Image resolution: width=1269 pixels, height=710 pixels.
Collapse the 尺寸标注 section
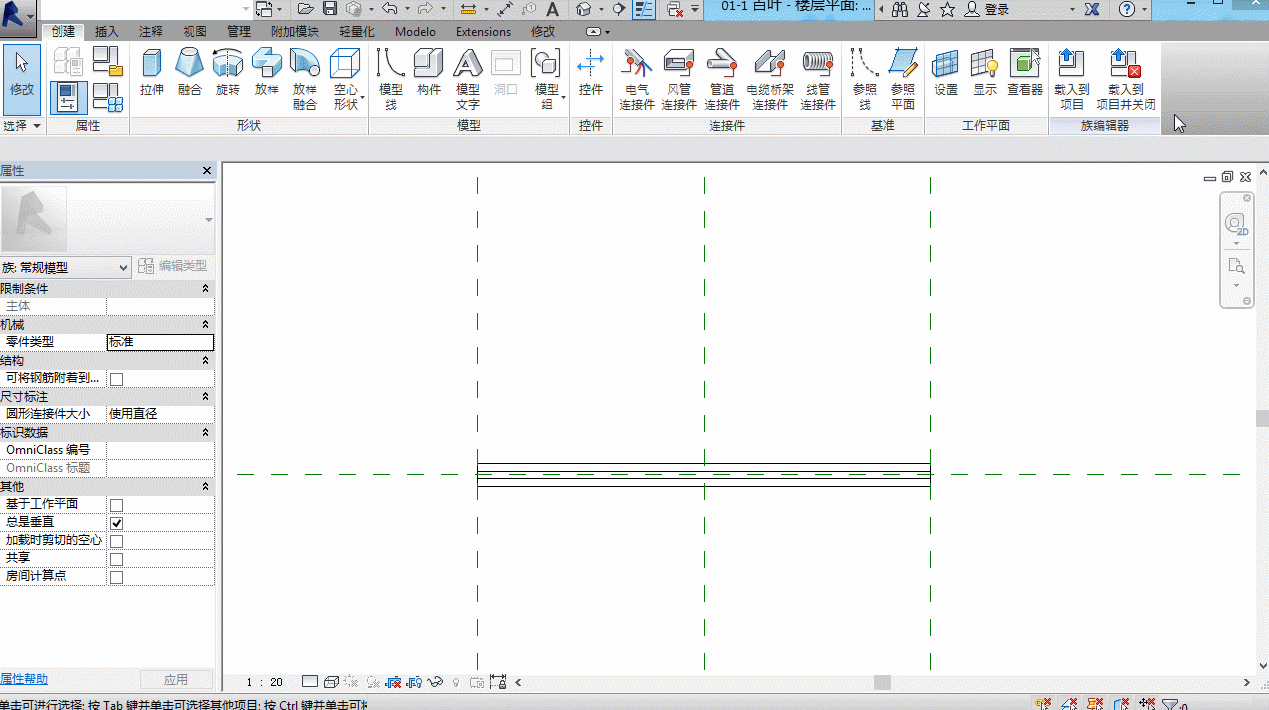coord(205,396)
